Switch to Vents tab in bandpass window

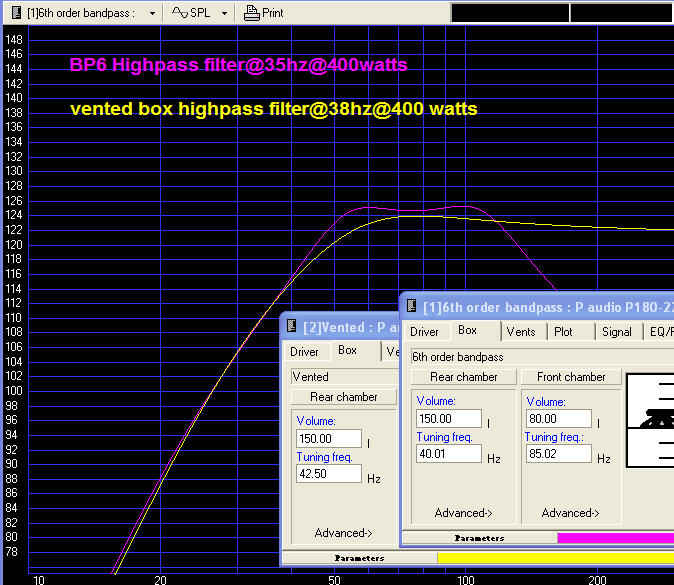(x=521, y=332)
